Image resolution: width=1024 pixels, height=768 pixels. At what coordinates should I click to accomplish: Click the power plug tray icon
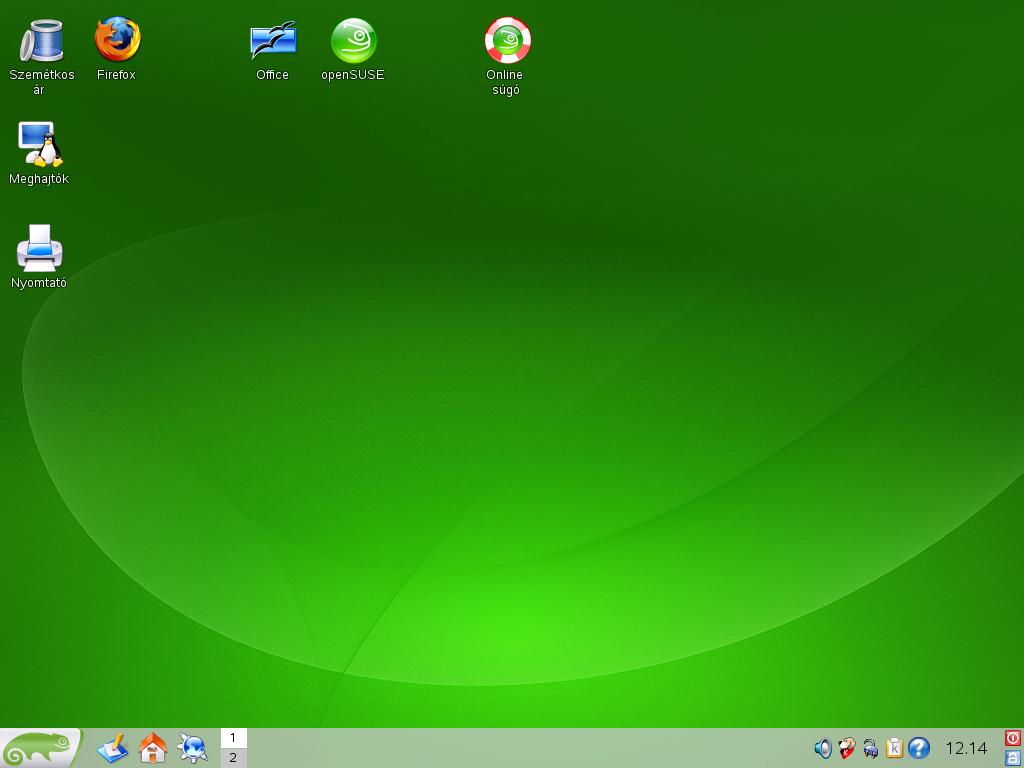coord(871,748)
